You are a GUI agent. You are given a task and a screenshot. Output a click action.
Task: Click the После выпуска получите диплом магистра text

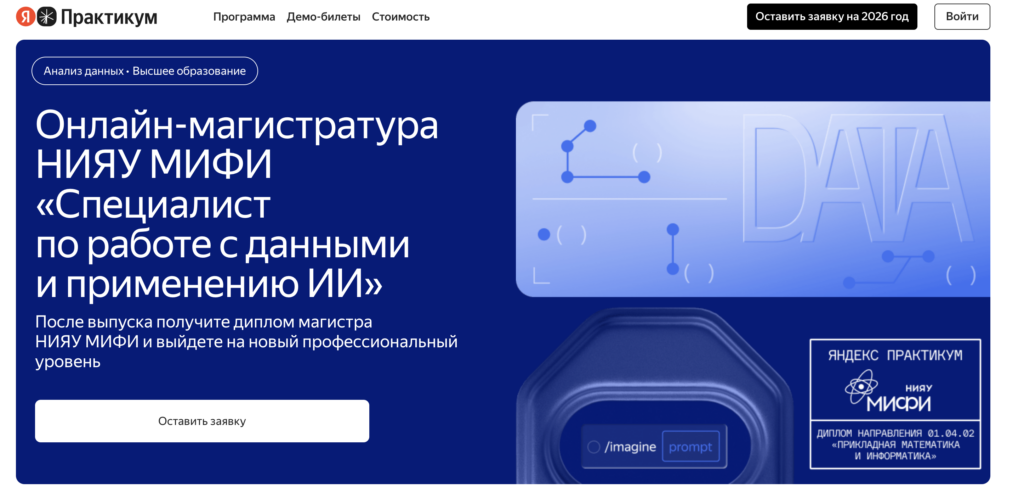[x=204, y=323]
